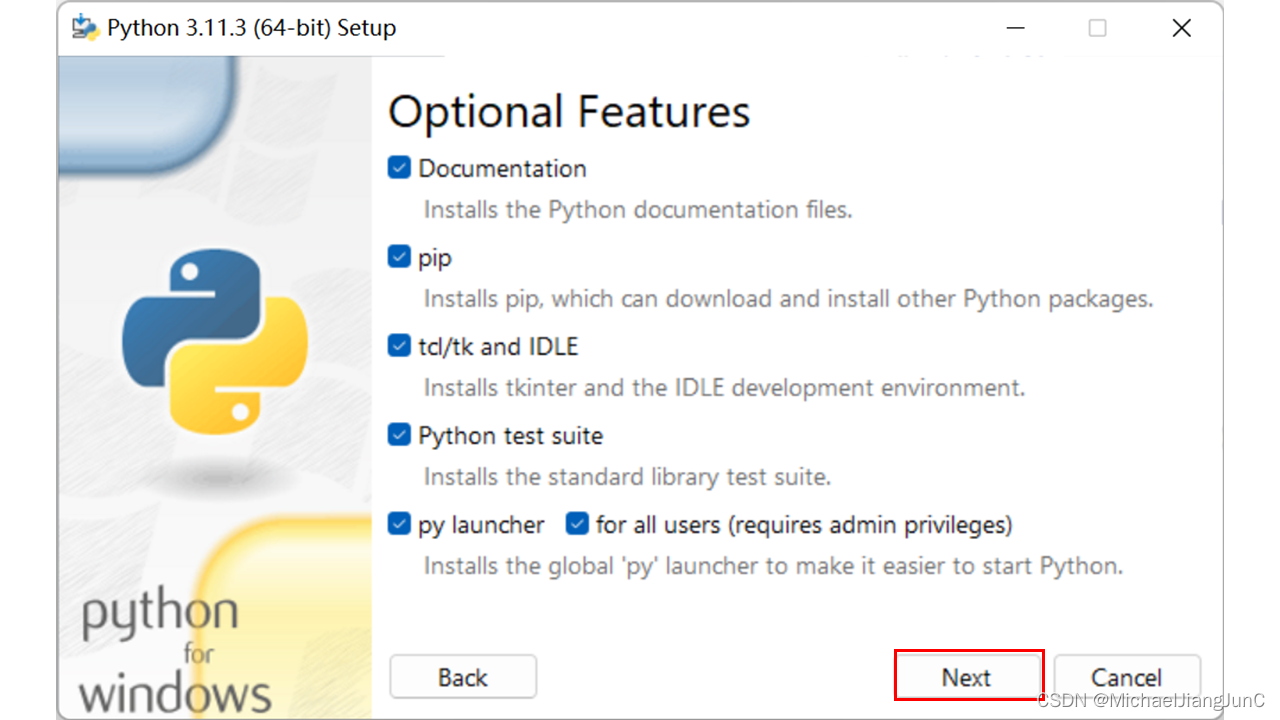
Task: Uncheck the 'for all users' checkbox
Action: point(577,524)
